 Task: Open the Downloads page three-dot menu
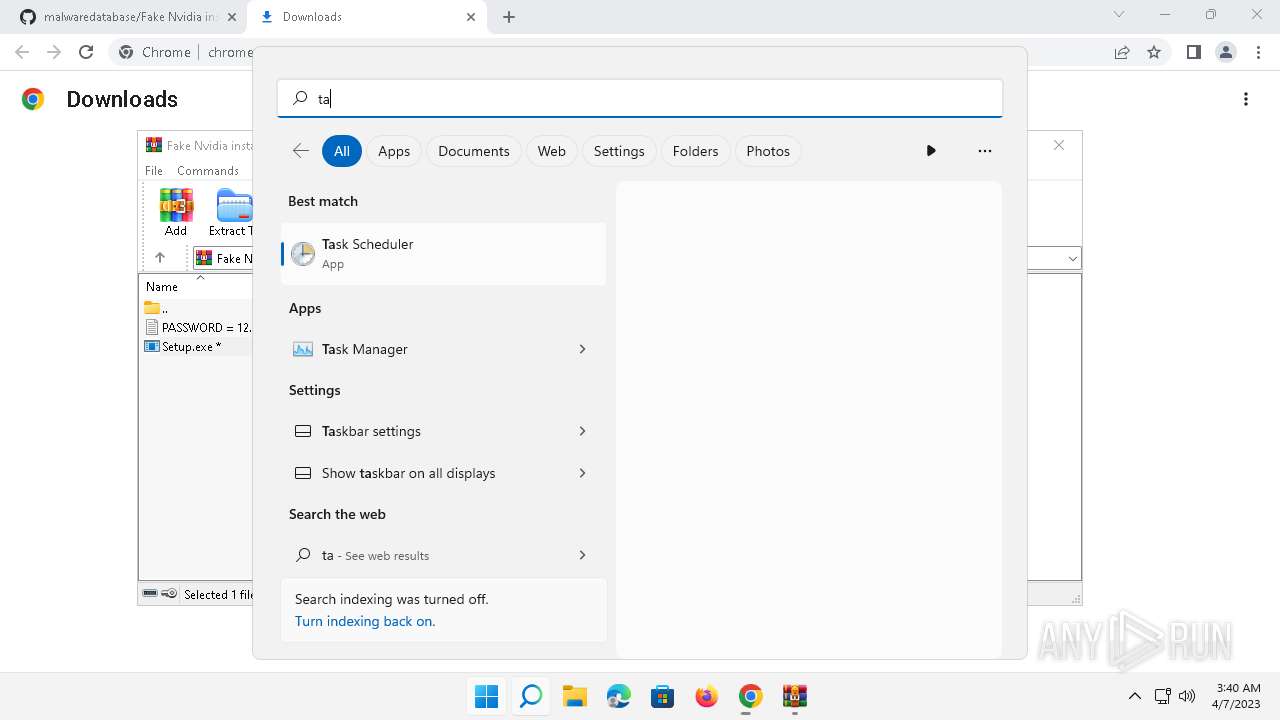tap(1246, 99)
